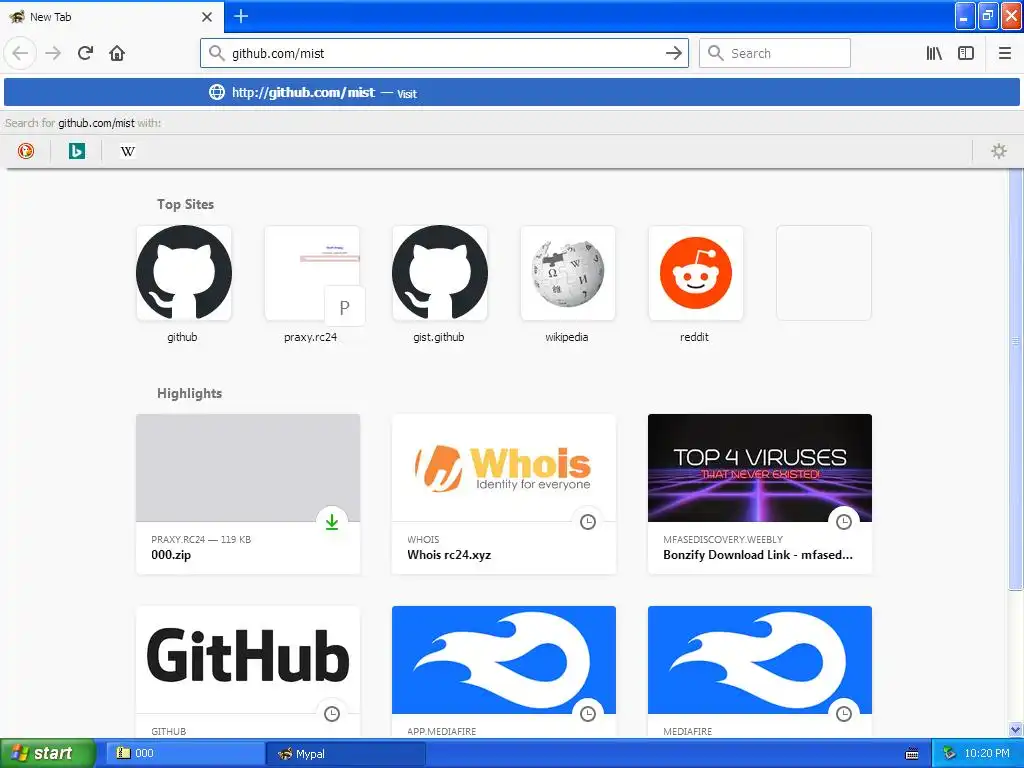
Task: Click history clock icon on GitHub card
Action: (x=332, y=714)
